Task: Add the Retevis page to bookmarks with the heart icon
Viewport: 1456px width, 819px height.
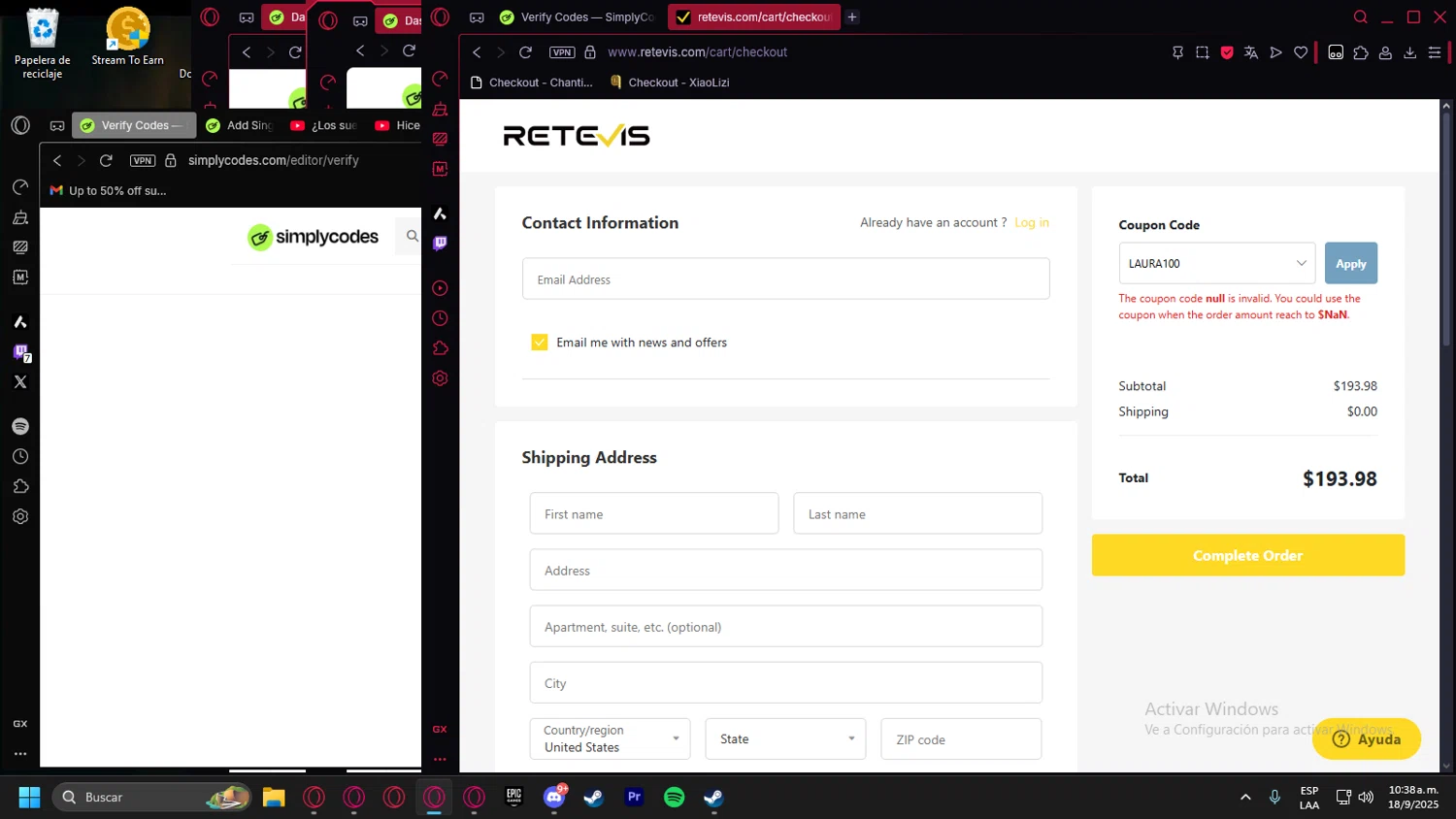Action: [x=1301, y=52]
